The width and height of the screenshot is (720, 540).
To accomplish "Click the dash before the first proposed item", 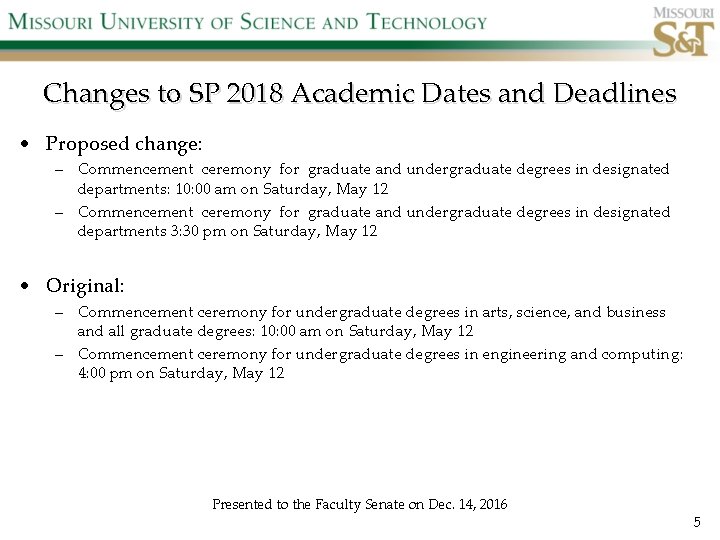I will pos(60,171).
